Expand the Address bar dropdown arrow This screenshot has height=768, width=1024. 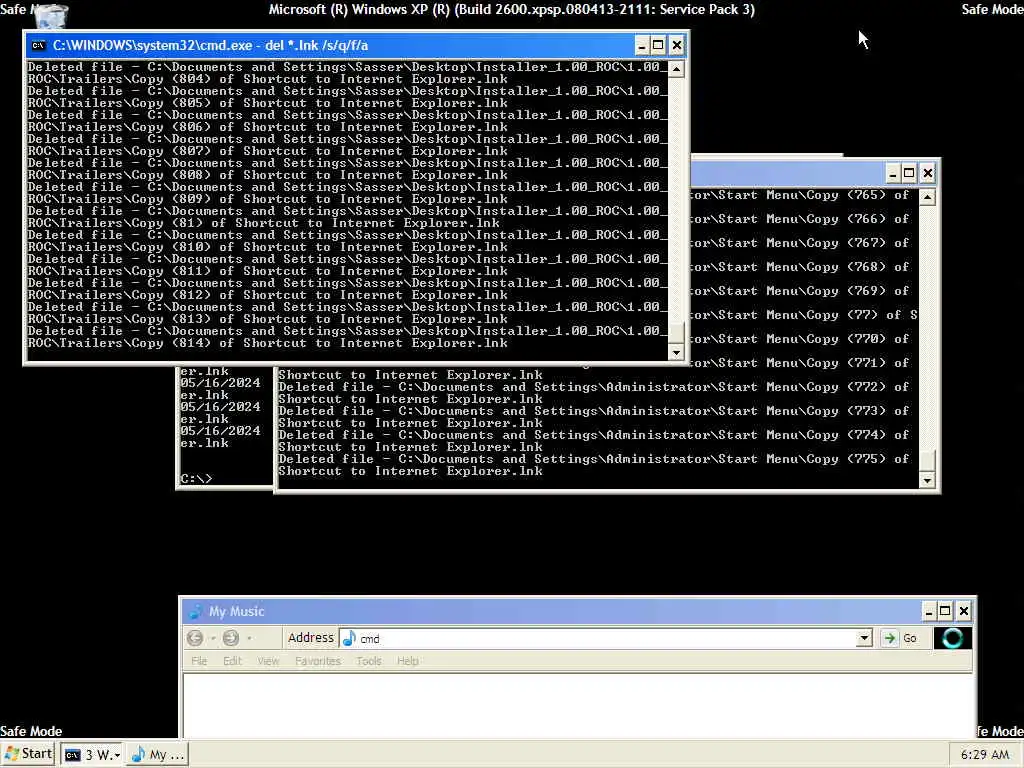[864, 638]
